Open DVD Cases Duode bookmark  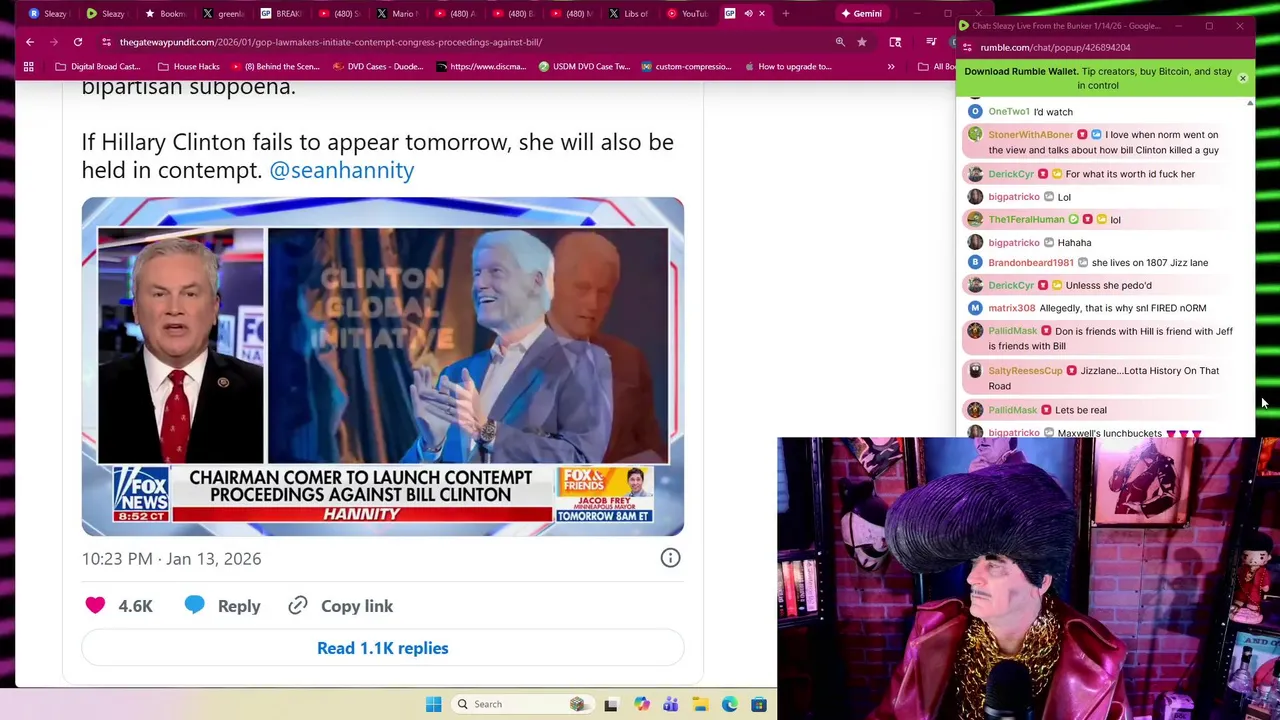378,67
